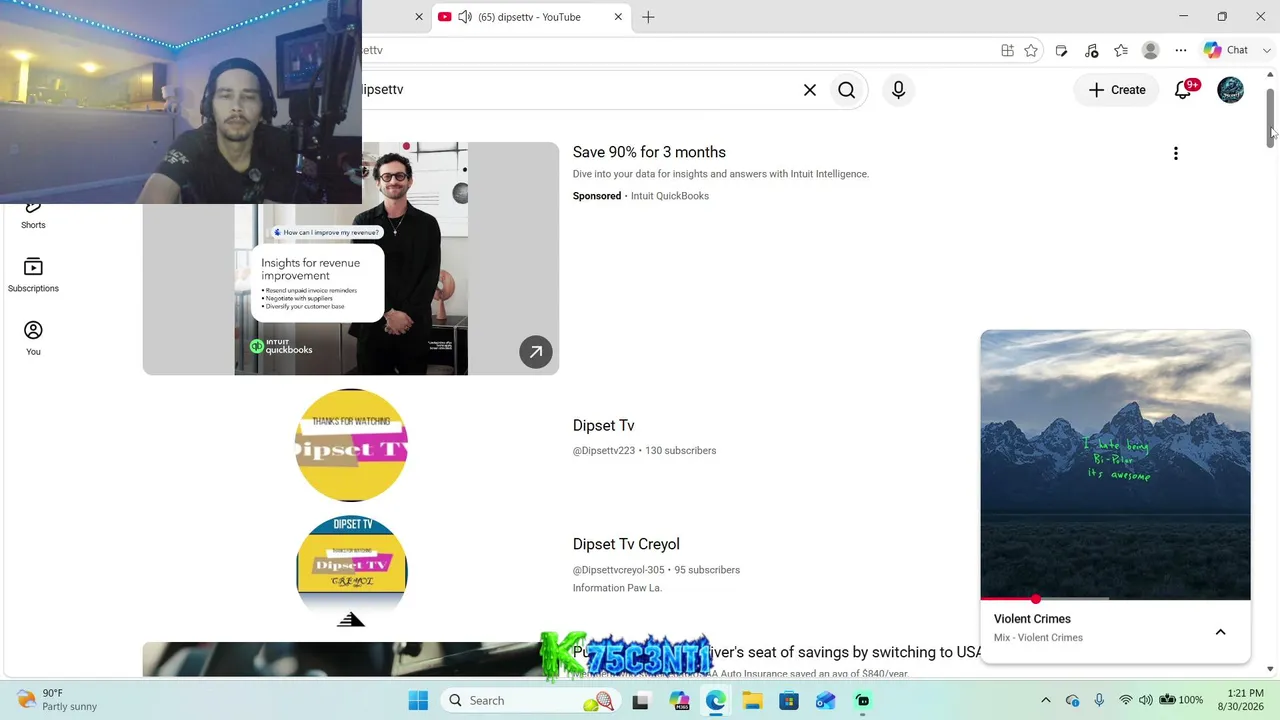This screenshot has height=720, width=1280.
Task: Click the taskbar microphone tray icon
Action: 1099,701
